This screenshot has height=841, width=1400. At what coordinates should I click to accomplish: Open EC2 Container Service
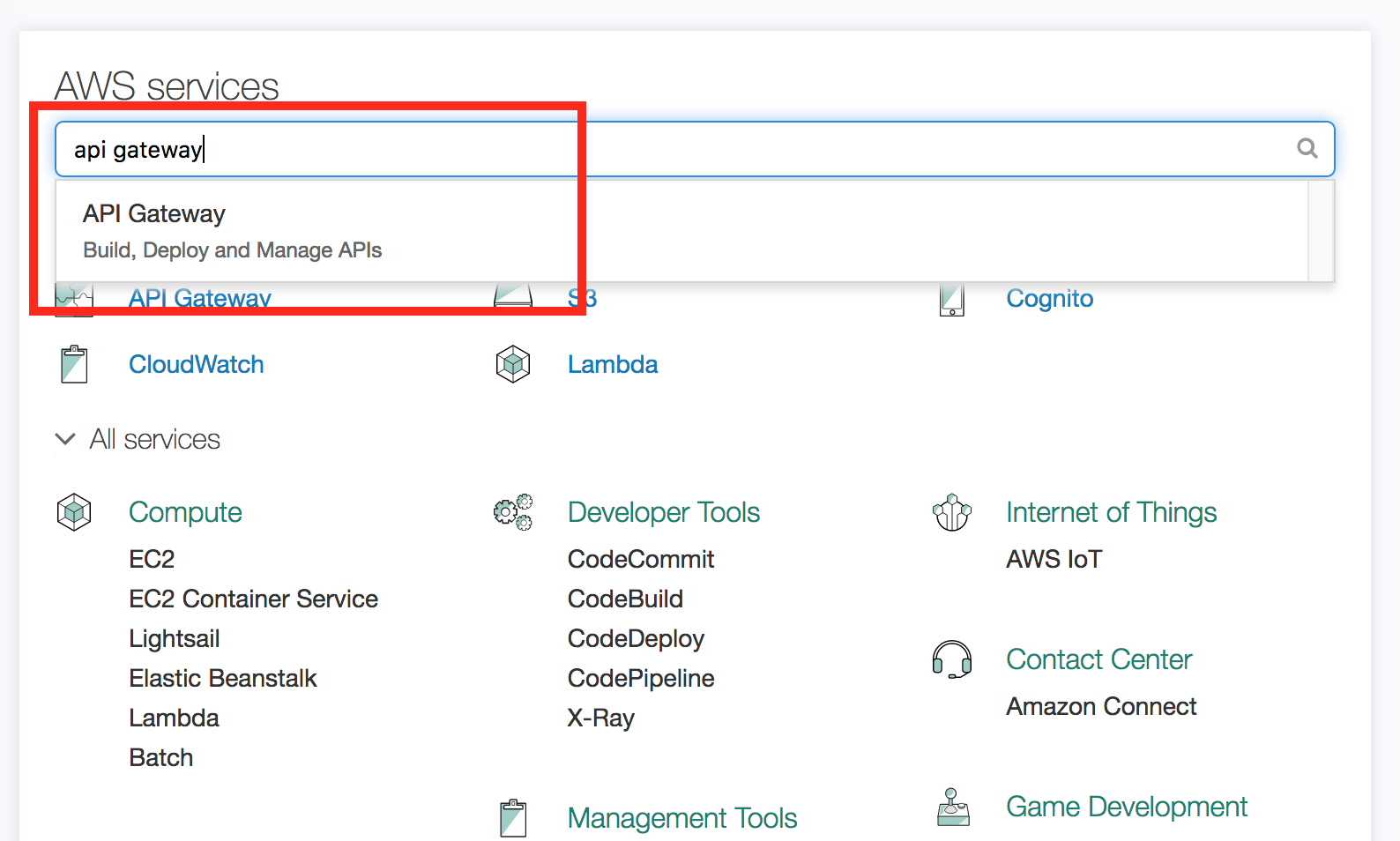pos(253,599)
